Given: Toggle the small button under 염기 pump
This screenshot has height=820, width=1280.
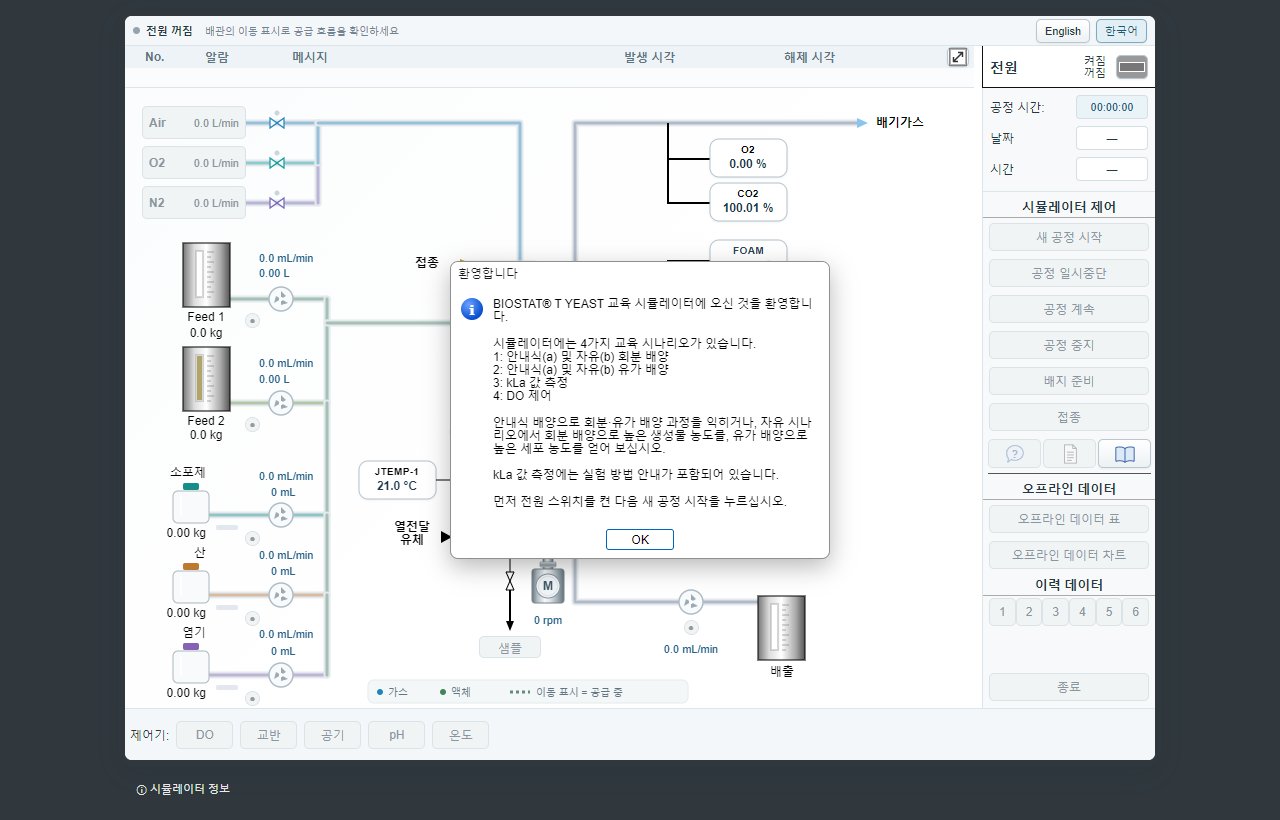Looking at the screenshot, I should click(253, 697).
